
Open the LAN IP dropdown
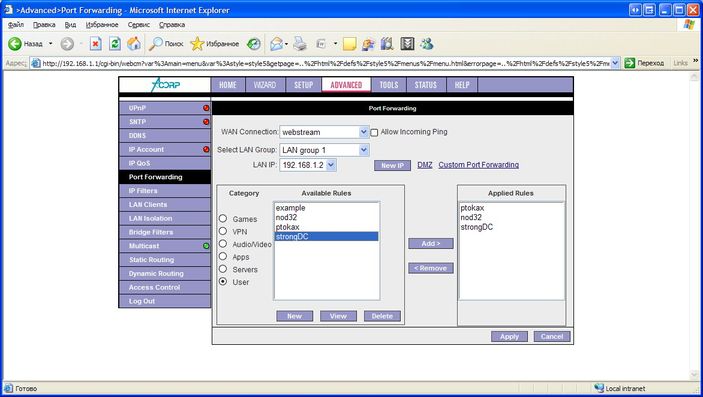(331, 165)
